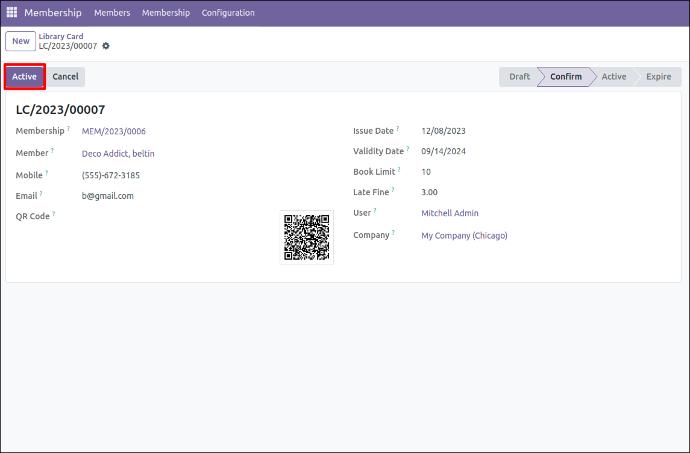
Task: Select the Confirm status stage
Action: coord(566,77)
